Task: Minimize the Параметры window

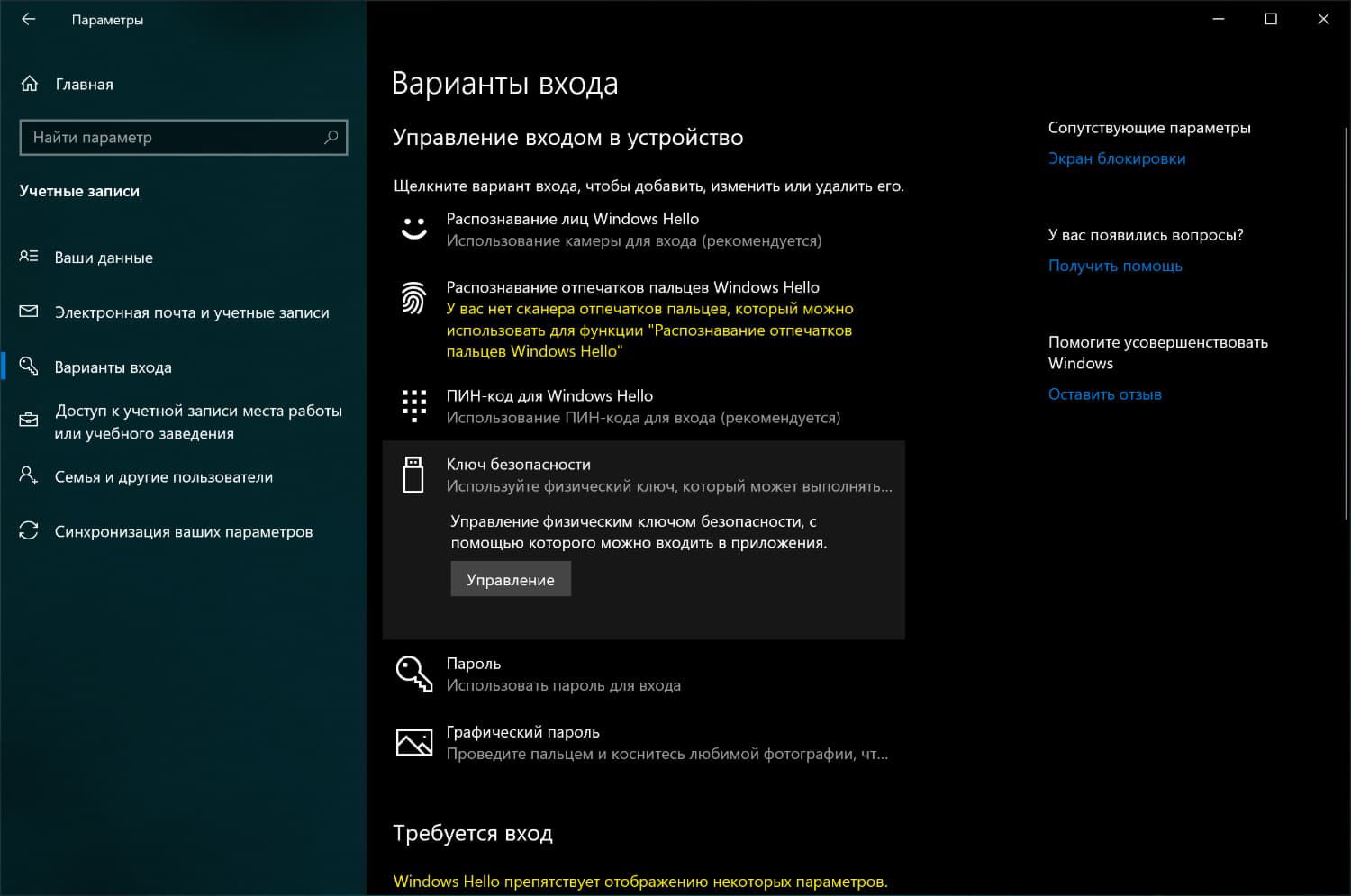Action: point(1218,19)
